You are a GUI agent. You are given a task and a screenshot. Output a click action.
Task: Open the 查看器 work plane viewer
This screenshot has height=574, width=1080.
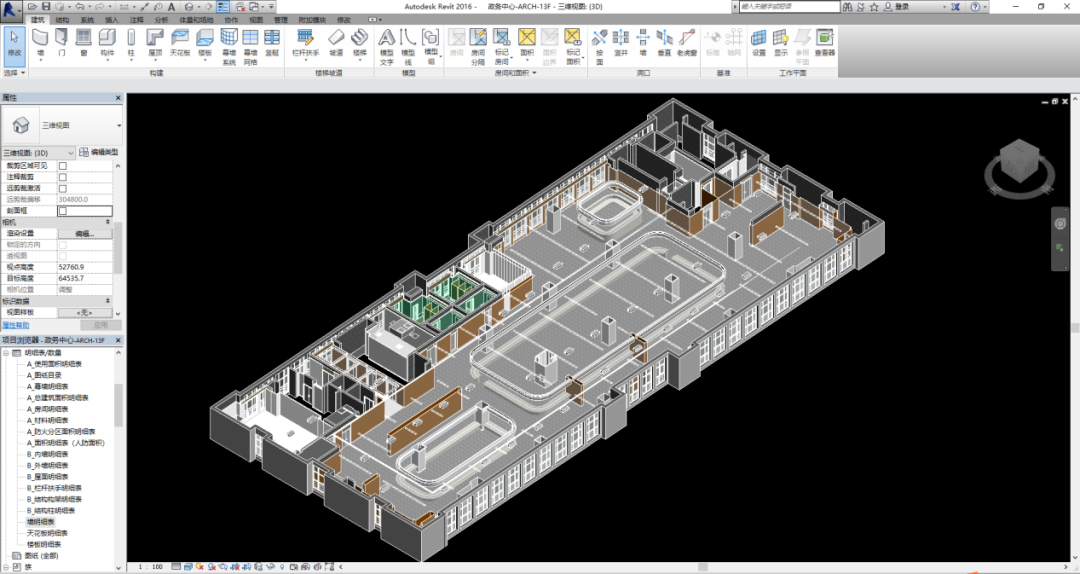[824, 43]
